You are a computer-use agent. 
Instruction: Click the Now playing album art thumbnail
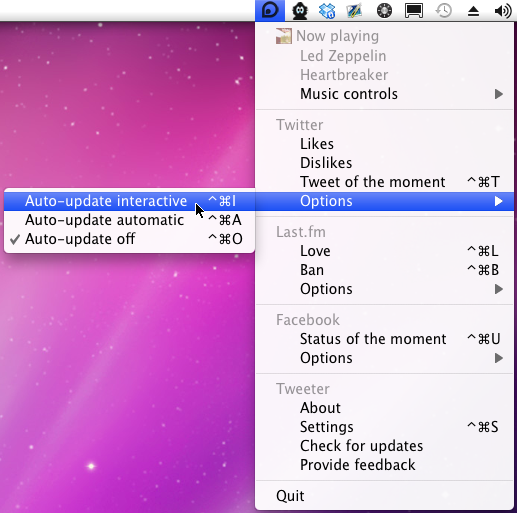click(x=284, y=36)
